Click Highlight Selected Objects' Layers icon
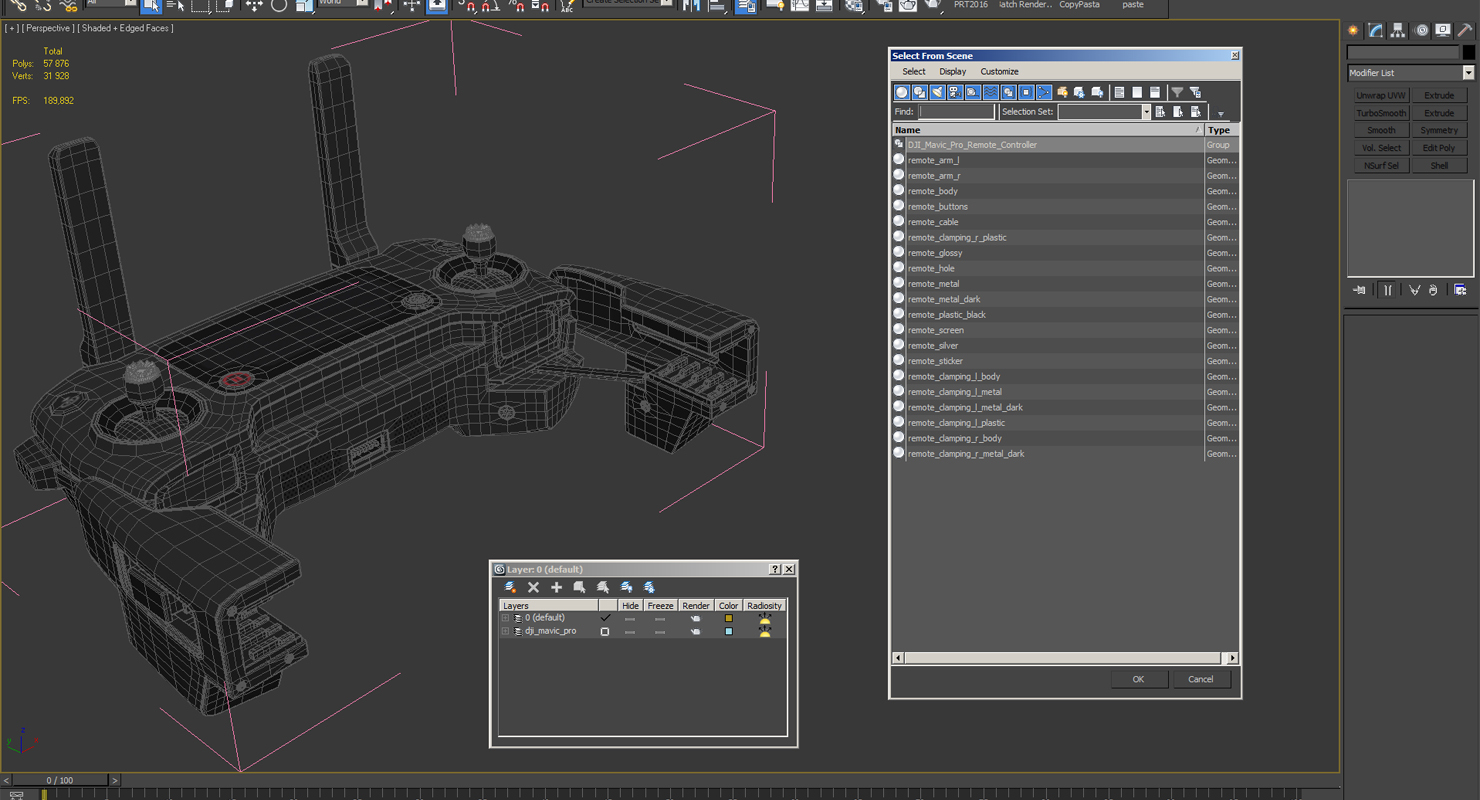 pyautogui.click(x=603, y=587)
